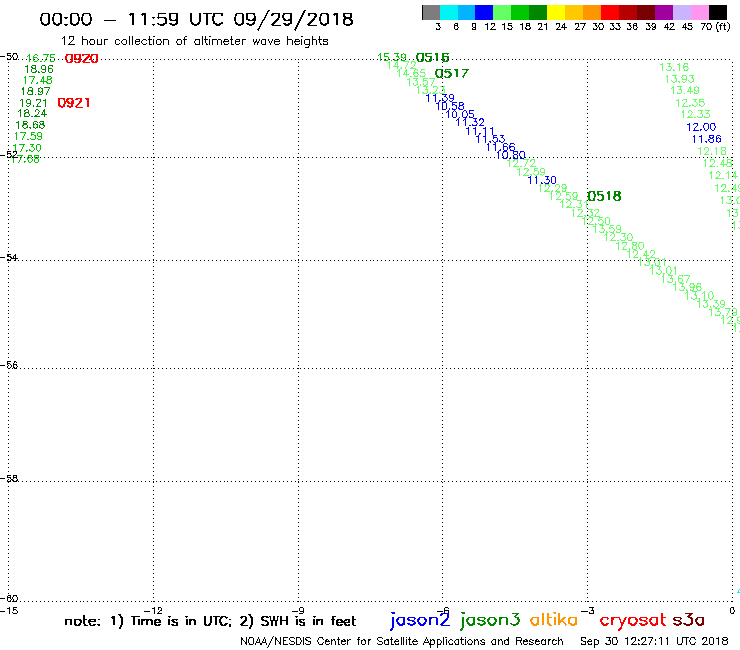Click the red 0920 time marker
Image resolution: width=740 pixels, height=650 pixels.
tap(81, 59)
